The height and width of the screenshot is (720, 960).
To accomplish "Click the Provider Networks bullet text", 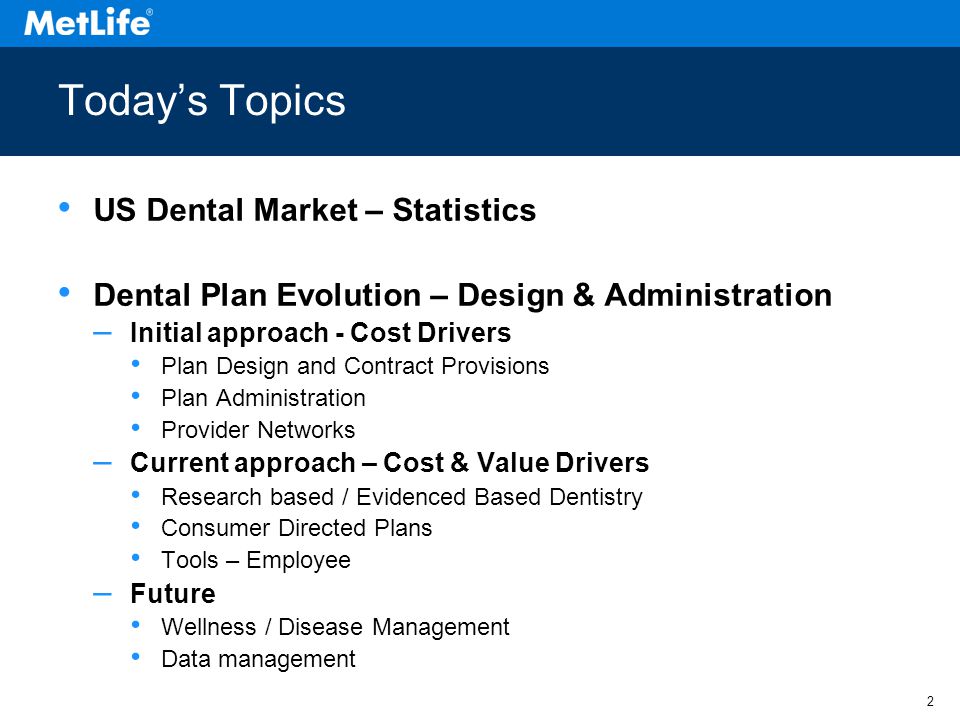I will 258,430.
